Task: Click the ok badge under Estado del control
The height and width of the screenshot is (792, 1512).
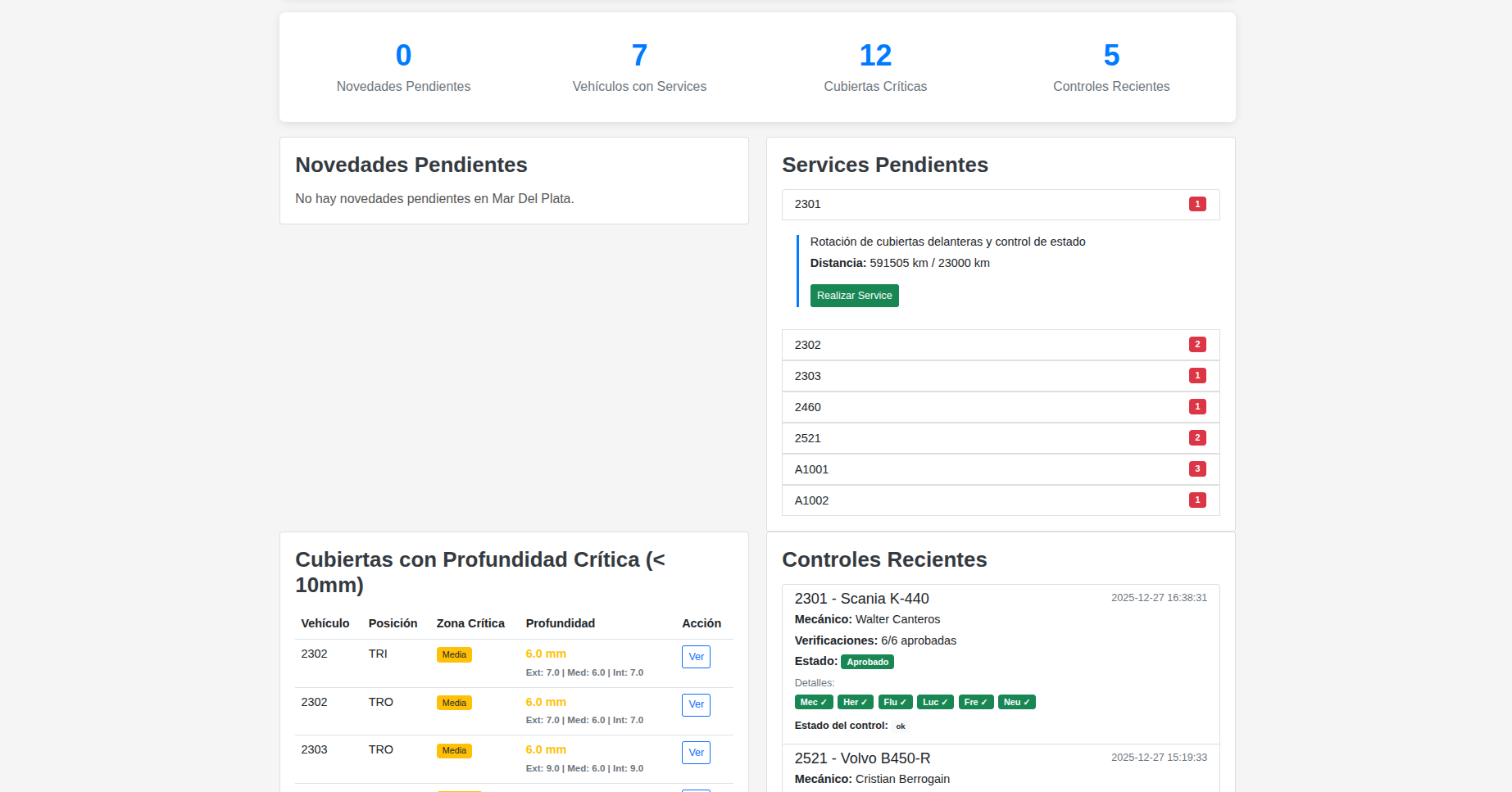Action: [900, 726]
